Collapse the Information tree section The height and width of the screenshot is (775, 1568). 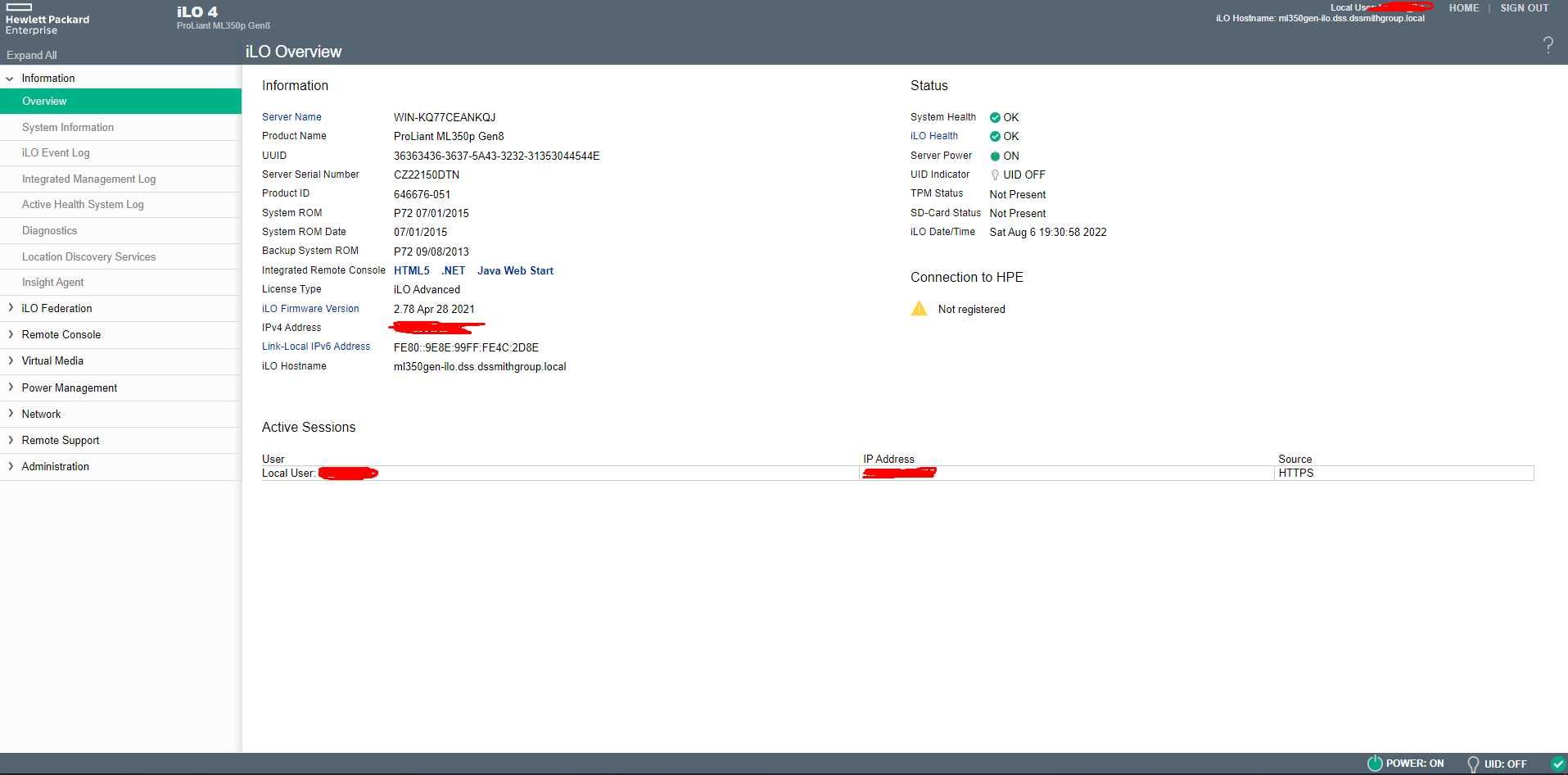[10, 79]
